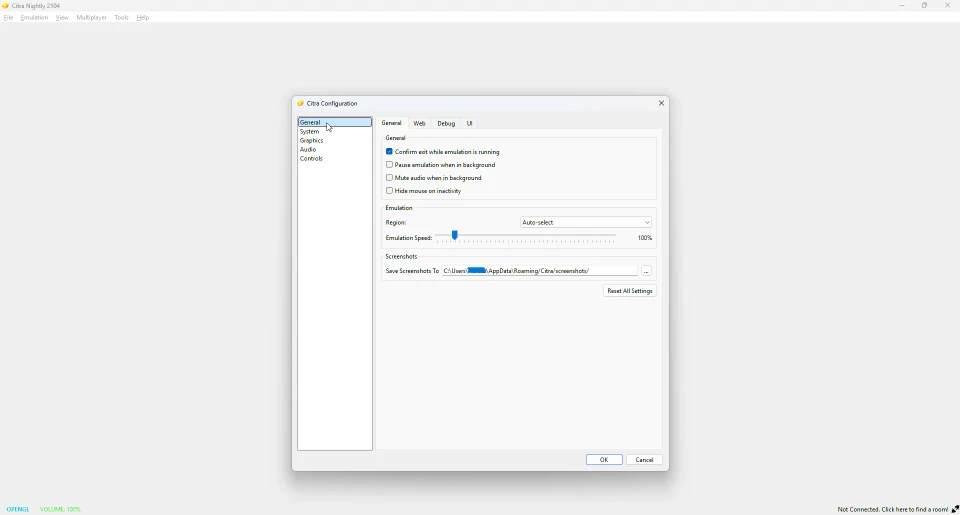Open the Emulation menu
The width and height of the screenshot is (960, 515).
coord(34,18)
